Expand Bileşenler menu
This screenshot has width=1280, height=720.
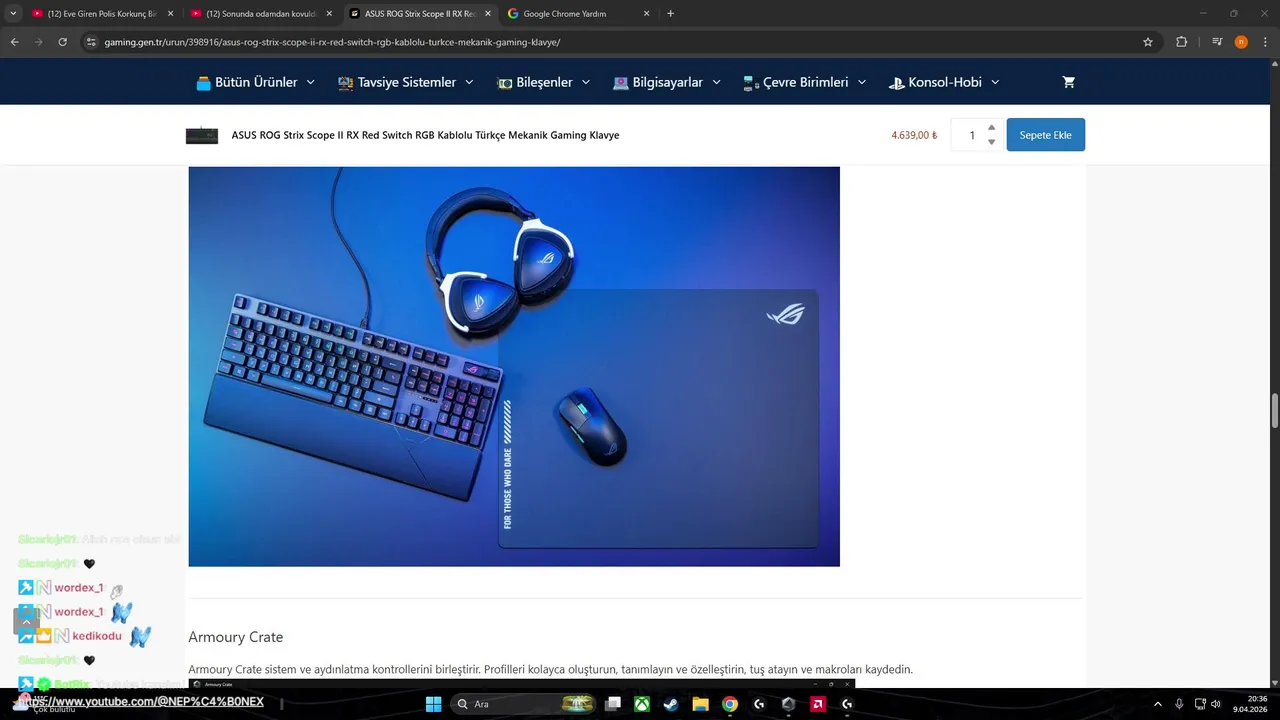click(543, 82)
